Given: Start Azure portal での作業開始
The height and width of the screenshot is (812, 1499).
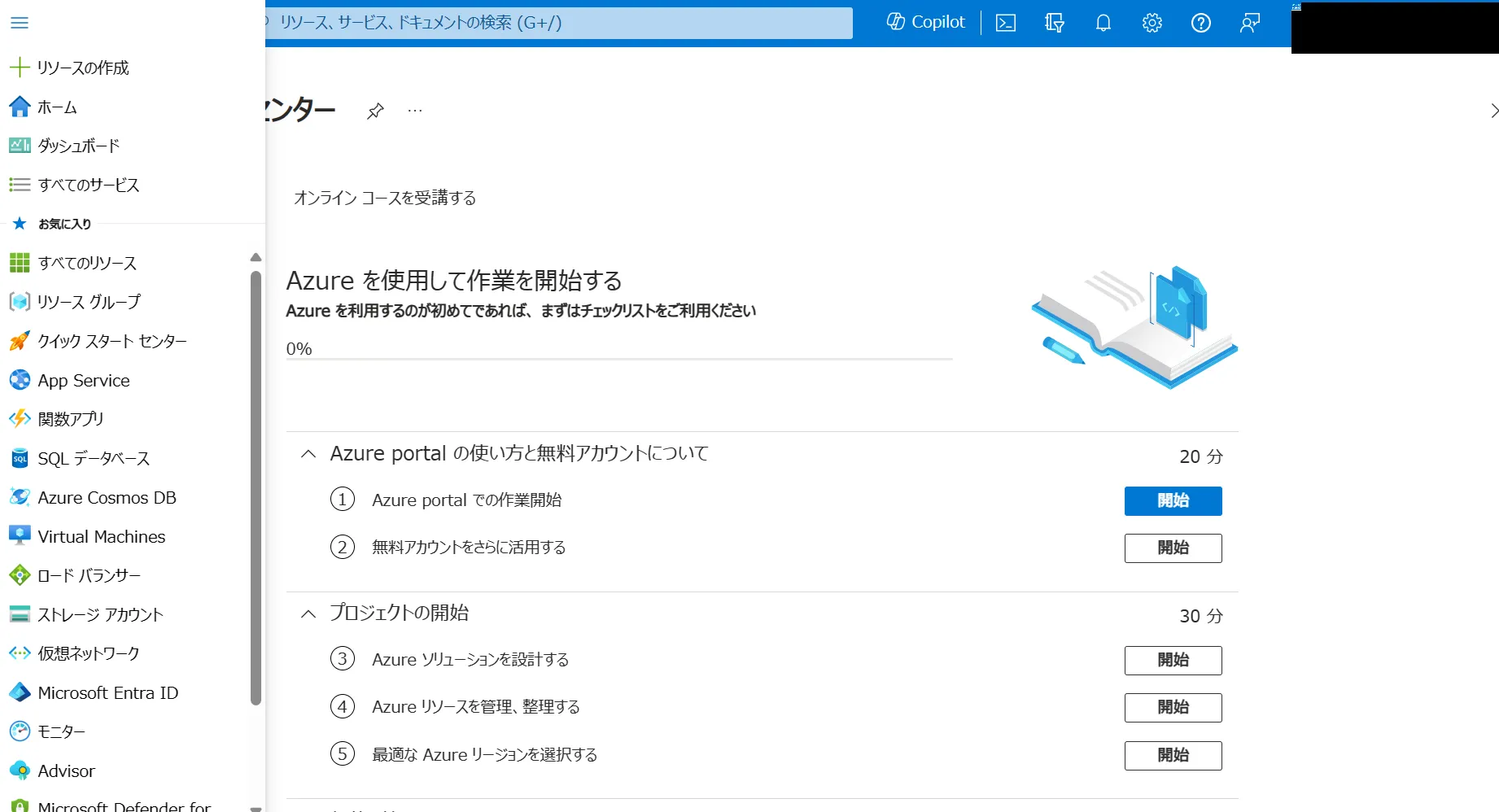Looking at the screenshot, I should coord(1173,501).
